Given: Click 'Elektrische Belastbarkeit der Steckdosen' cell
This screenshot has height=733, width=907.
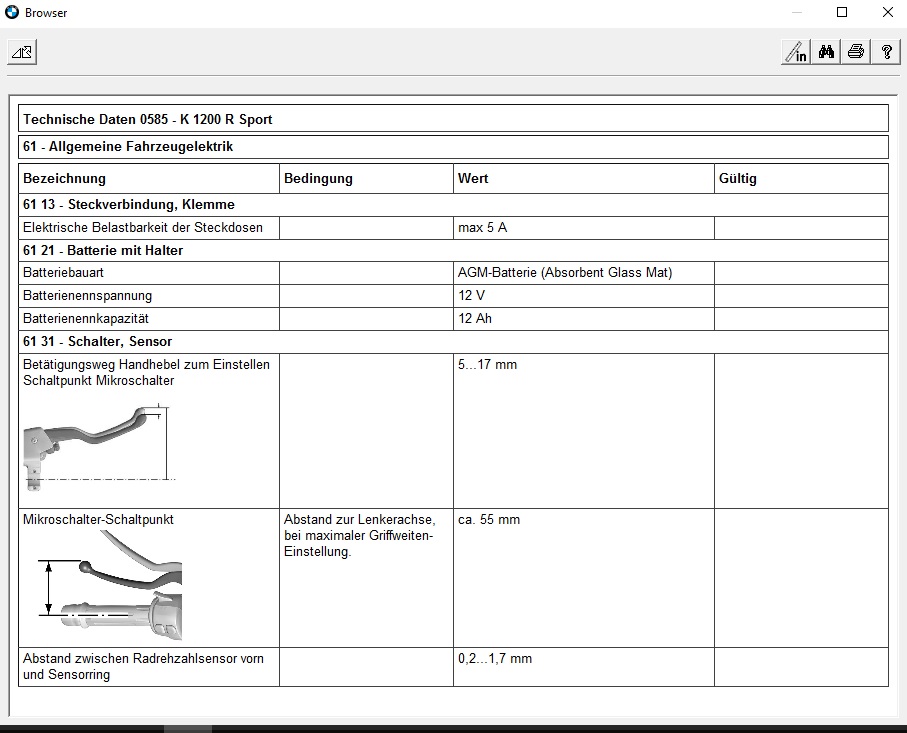Looking at the screenshot, I should point(149,228).
